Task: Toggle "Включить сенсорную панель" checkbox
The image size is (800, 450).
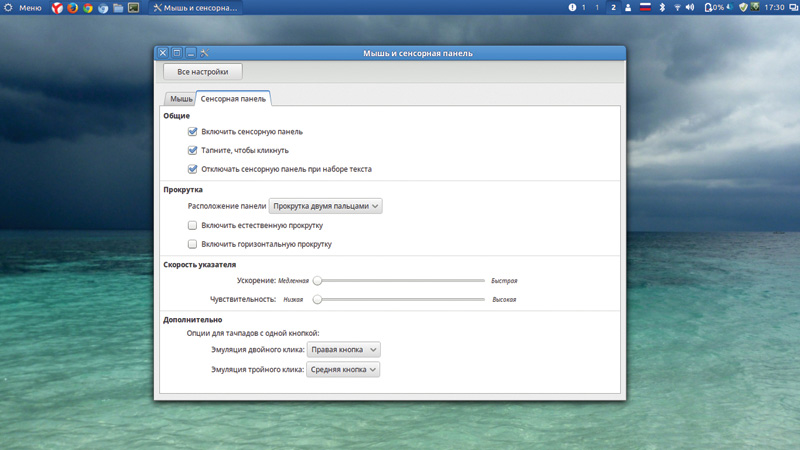Action: tap(193, 132)
